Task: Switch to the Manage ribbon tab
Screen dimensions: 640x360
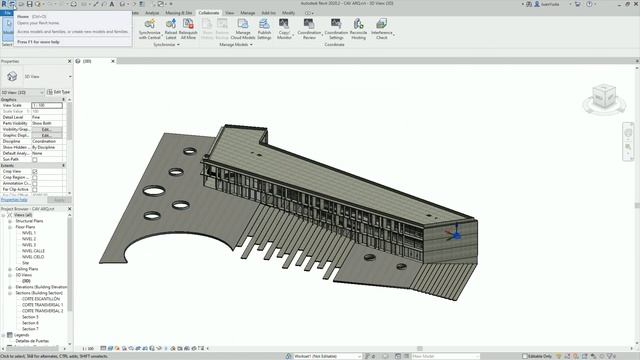Action: [x=247, y=13]
